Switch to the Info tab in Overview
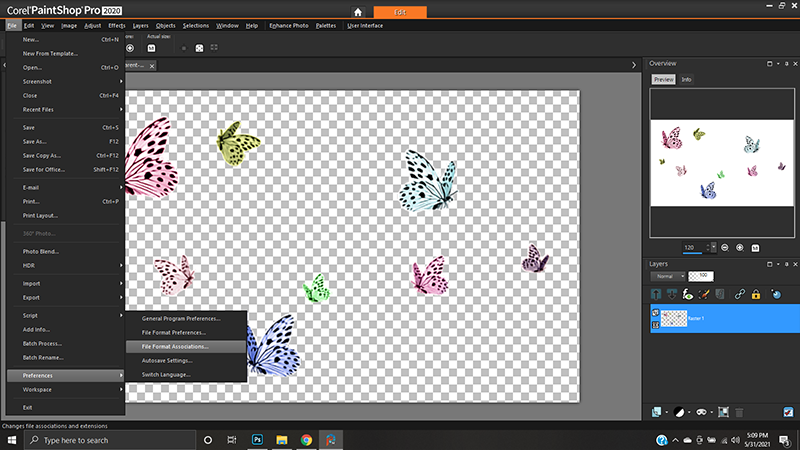Image resolution: width=800 pixels, height=450 pixels. tap(687, 79)
